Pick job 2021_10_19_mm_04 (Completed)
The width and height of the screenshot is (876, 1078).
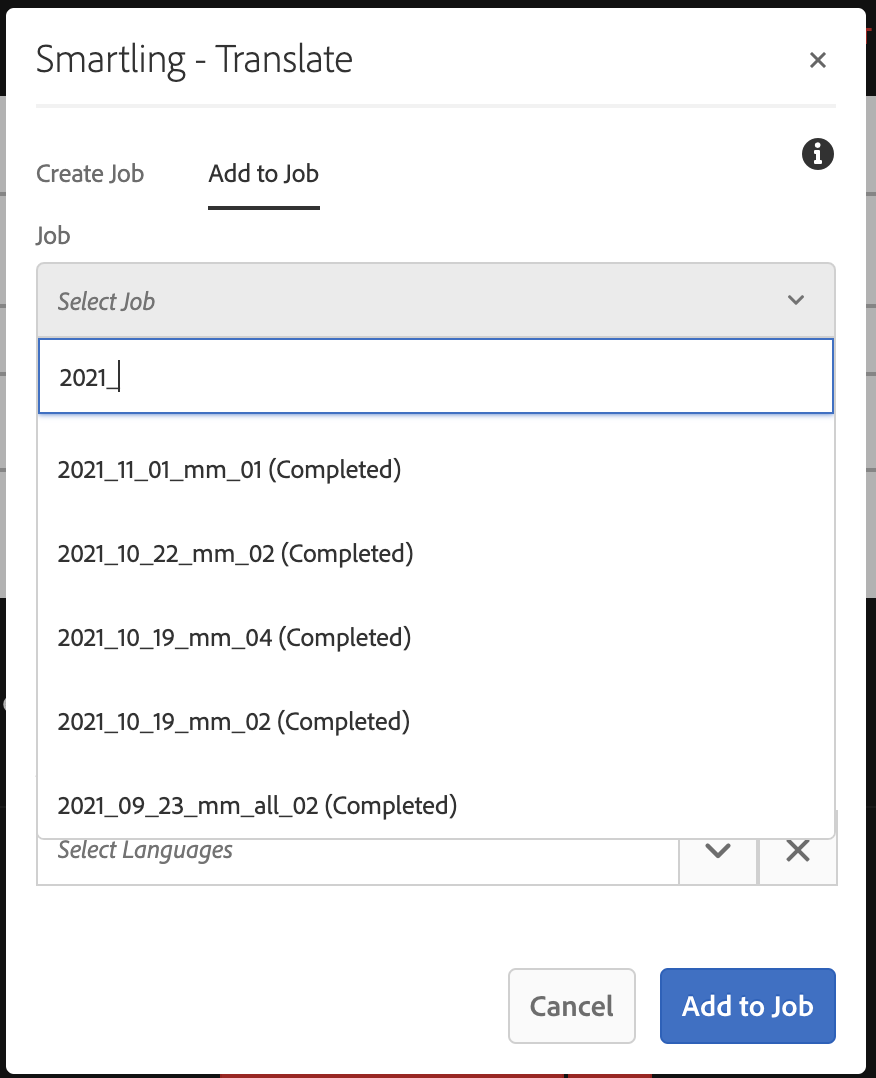(x=234, y=637)
